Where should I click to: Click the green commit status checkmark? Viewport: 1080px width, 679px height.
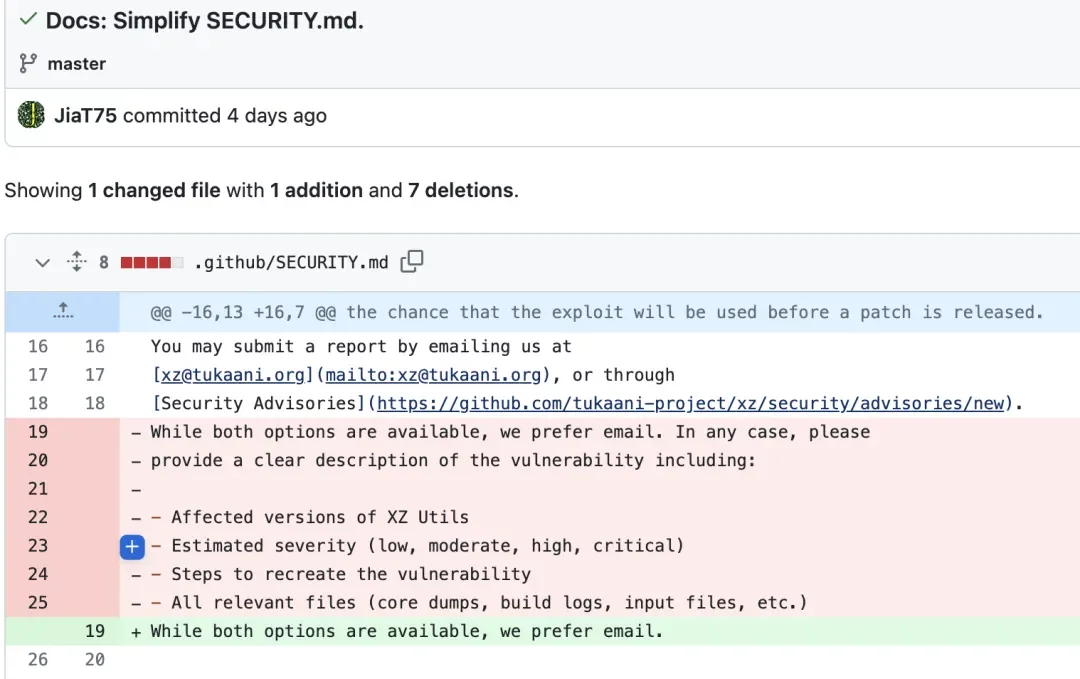28,19
